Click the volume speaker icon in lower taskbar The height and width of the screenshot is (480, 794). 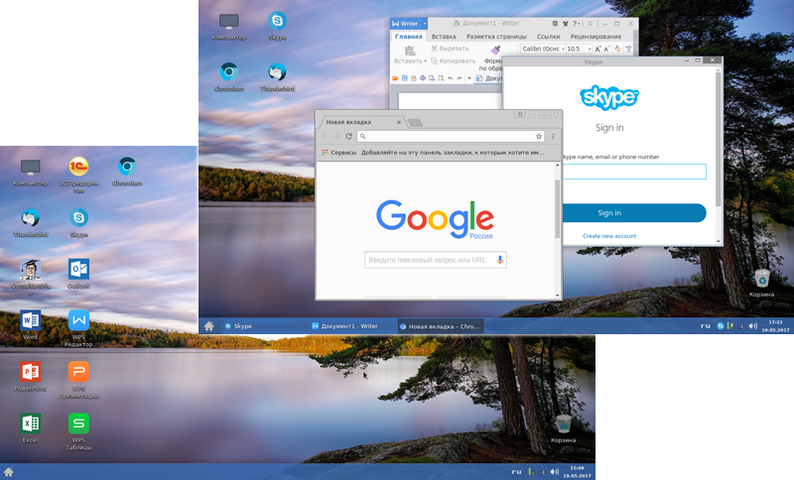coord(554,471)
